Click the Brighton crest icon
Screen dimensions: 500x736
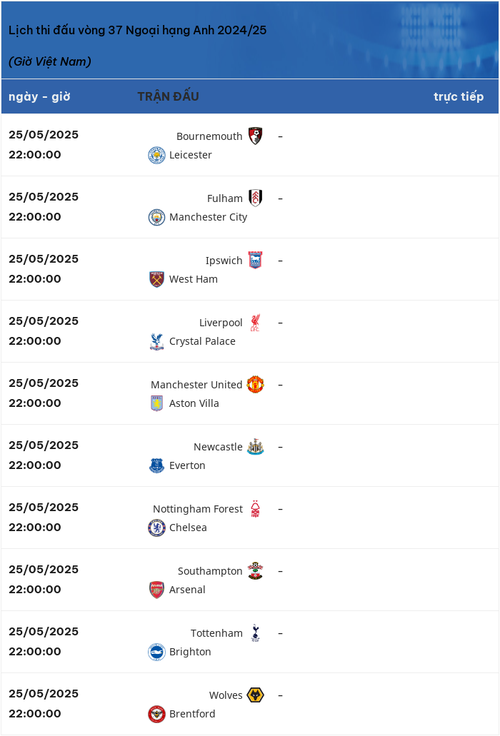click(157, 652)
